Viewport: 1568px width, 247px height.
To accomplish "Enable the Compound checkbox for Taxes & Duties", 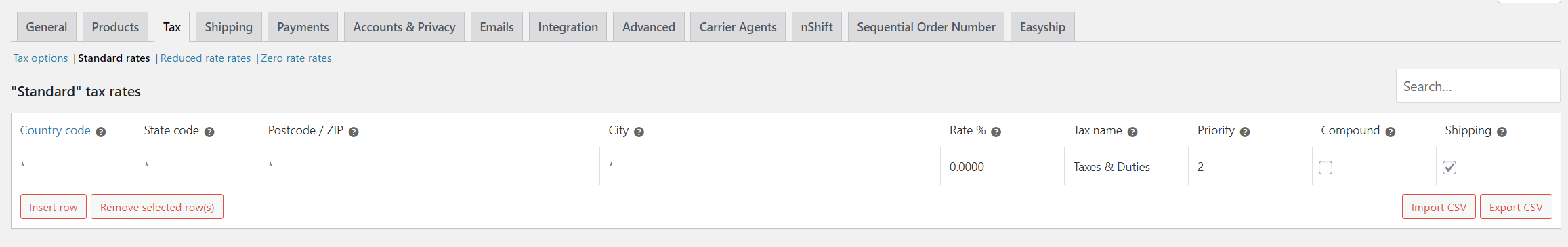I will (1326, 168).
